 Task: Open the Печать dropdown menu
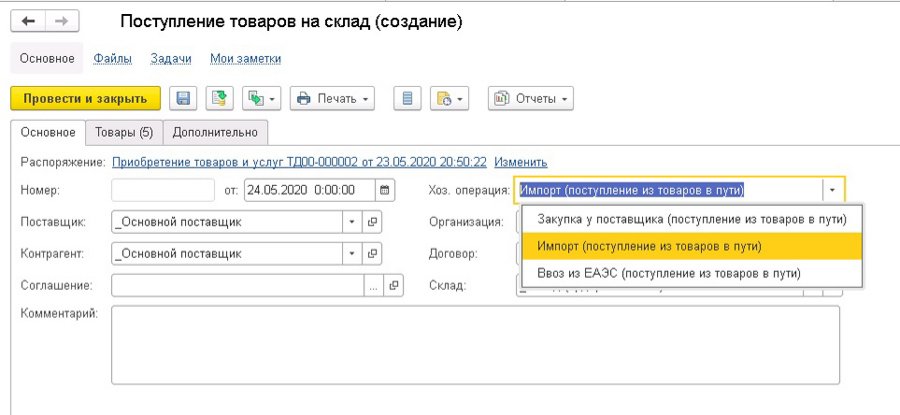[x=332, y=98]
